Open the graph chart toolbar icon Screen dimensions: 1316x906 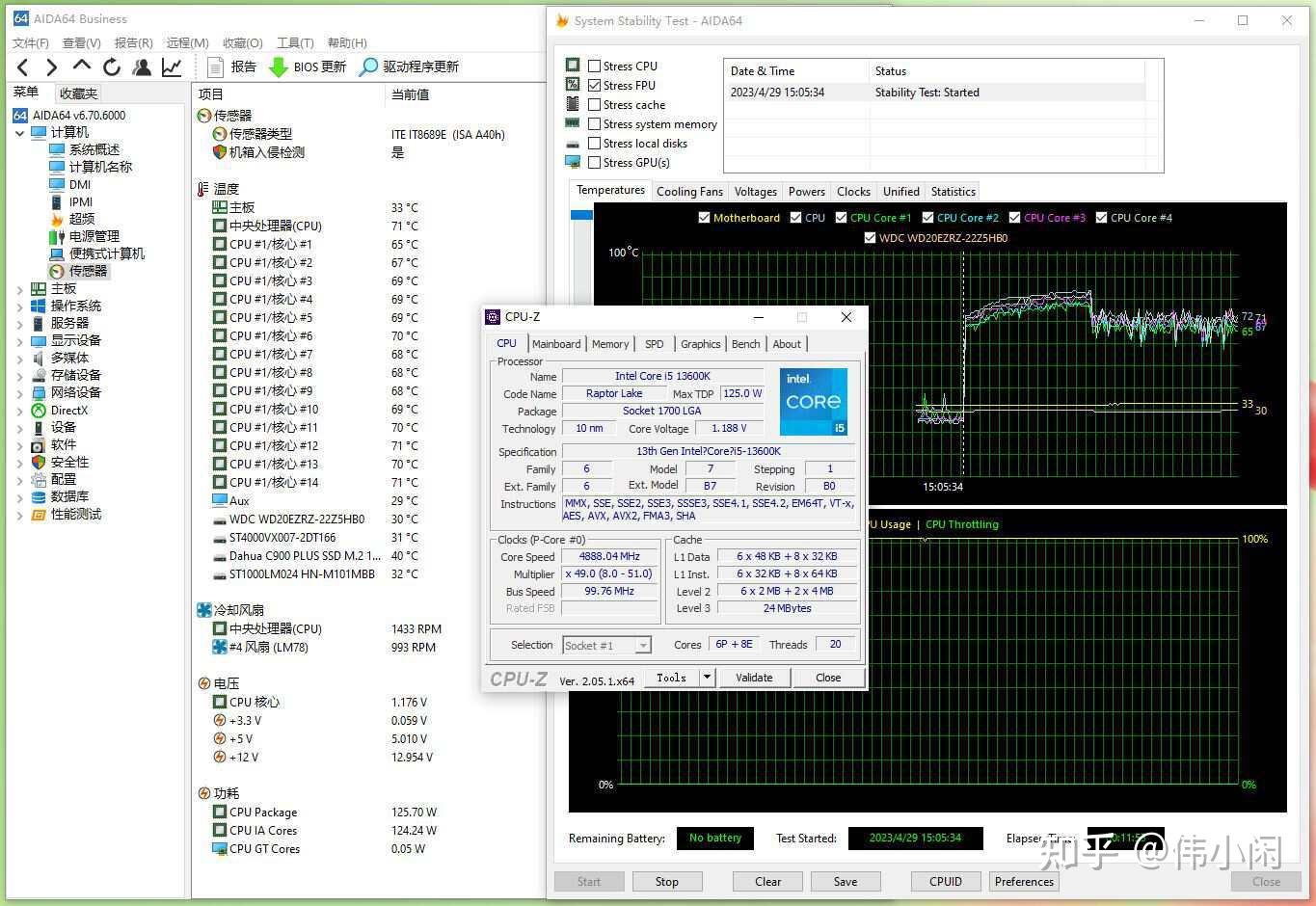172,67
